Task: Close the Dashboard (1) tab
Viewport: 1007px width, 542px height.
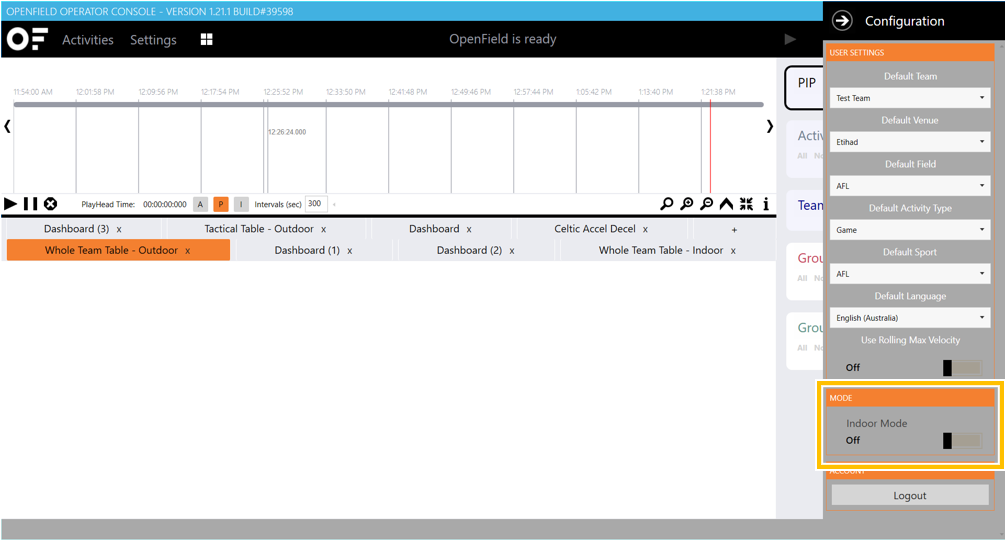Action: click(349, 251)
